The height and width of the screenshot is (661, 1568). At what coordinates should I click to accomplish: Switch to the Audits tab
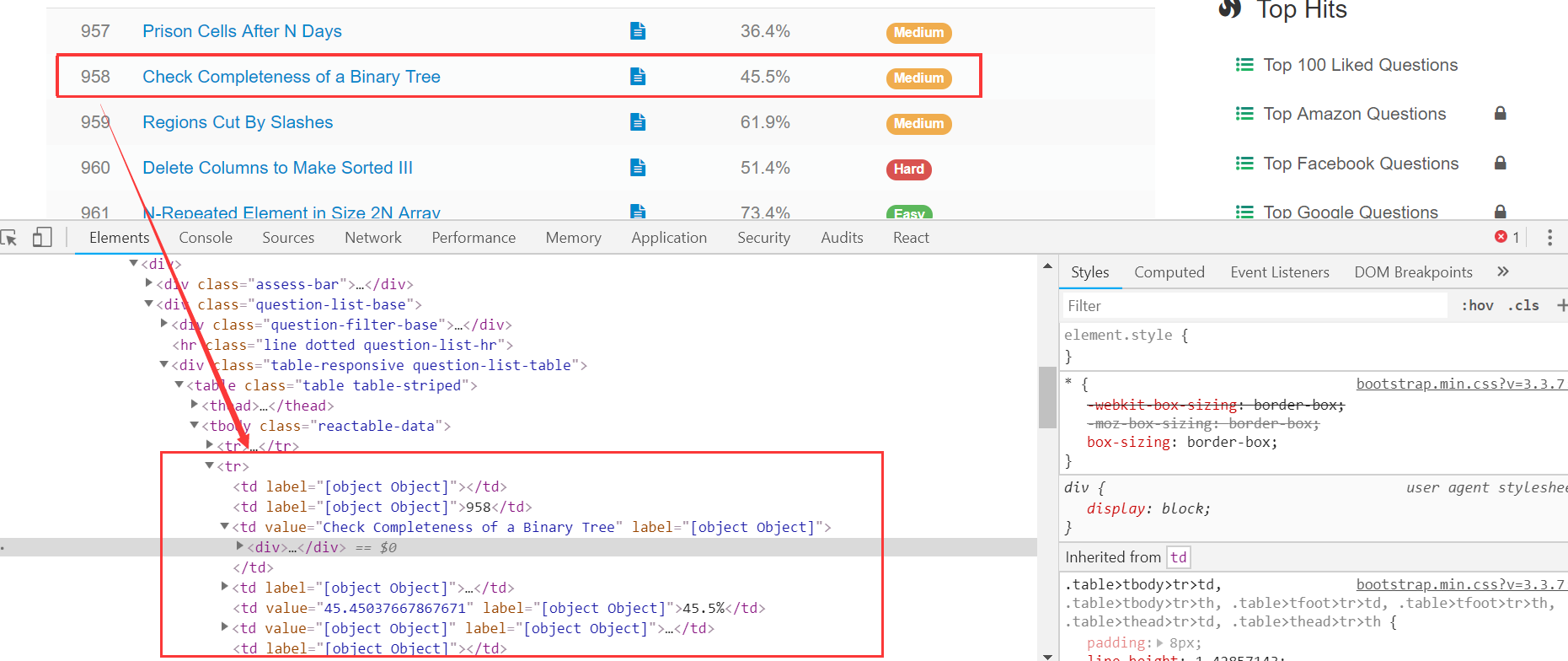[x=842, y=238]
